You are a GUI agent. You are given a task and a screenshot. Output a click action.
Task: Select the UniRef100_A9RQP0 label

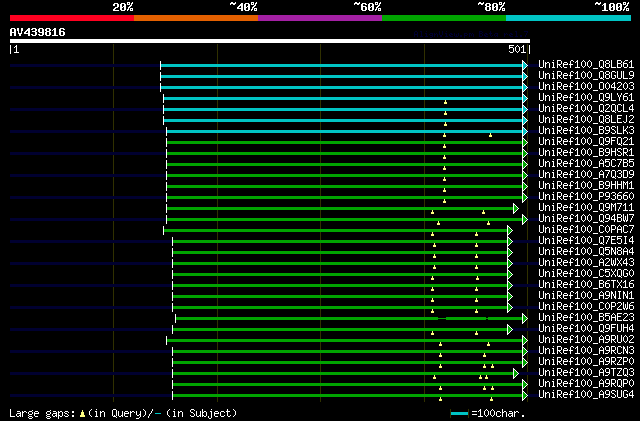click(586, 384)
